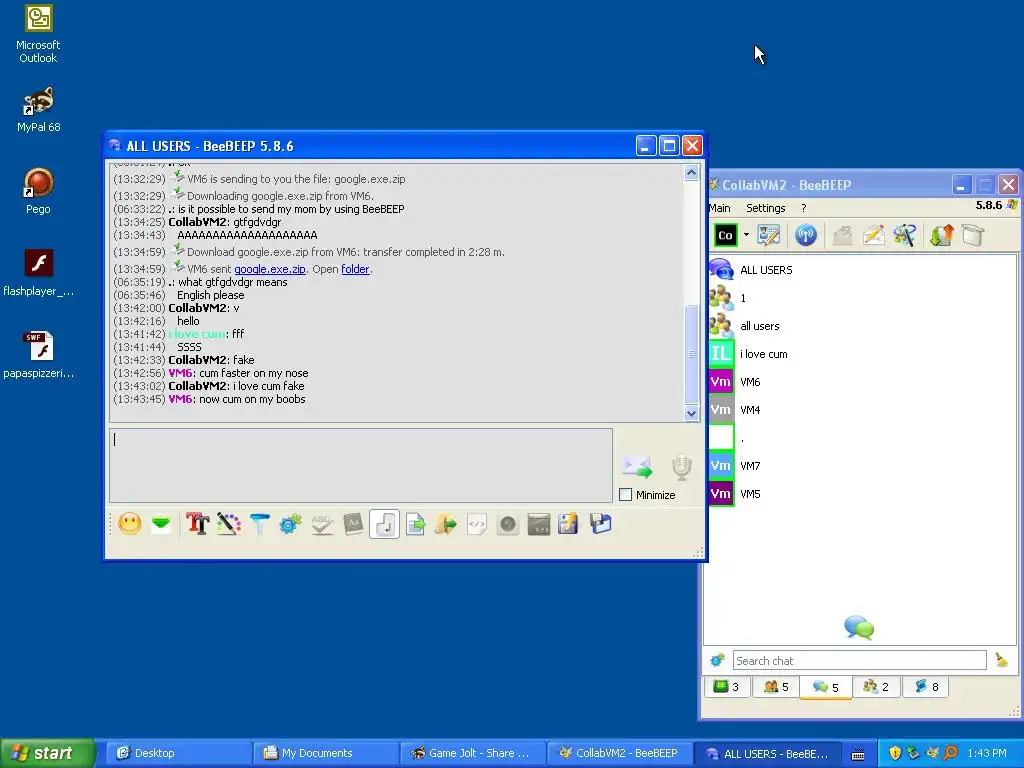Click the green envelope icon in chat toolbar

pyautogui.click(x=161, y=524)
